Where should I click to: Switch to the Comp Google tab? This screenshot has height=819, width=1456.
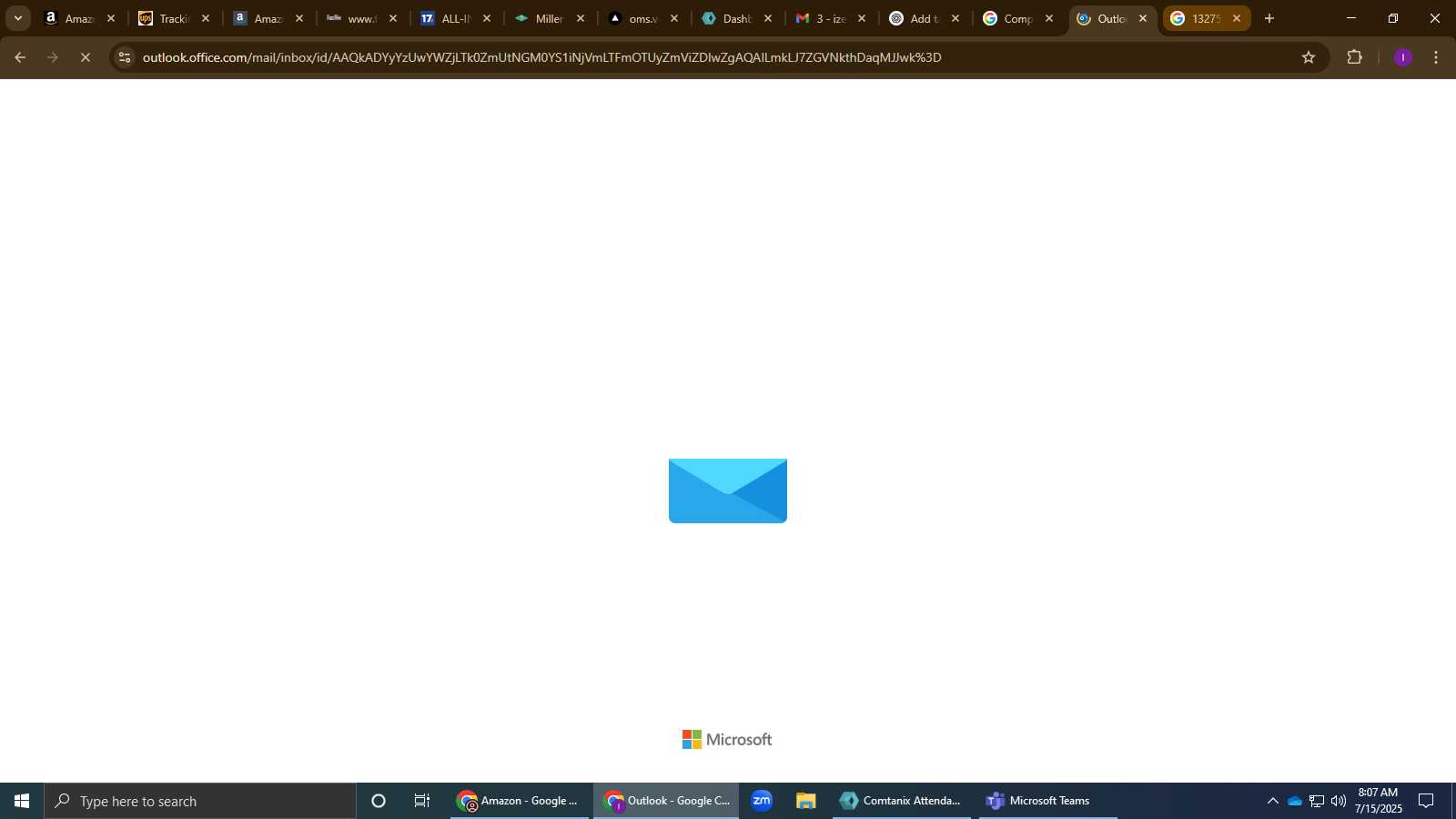(x=1016, y=18)
